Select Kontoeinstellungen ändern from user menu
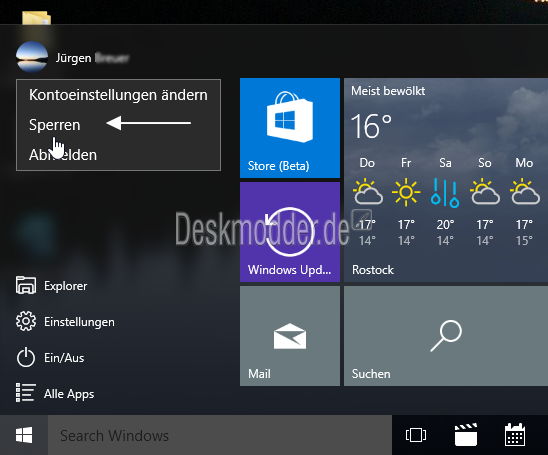548x455 pixels. point(118,95)
